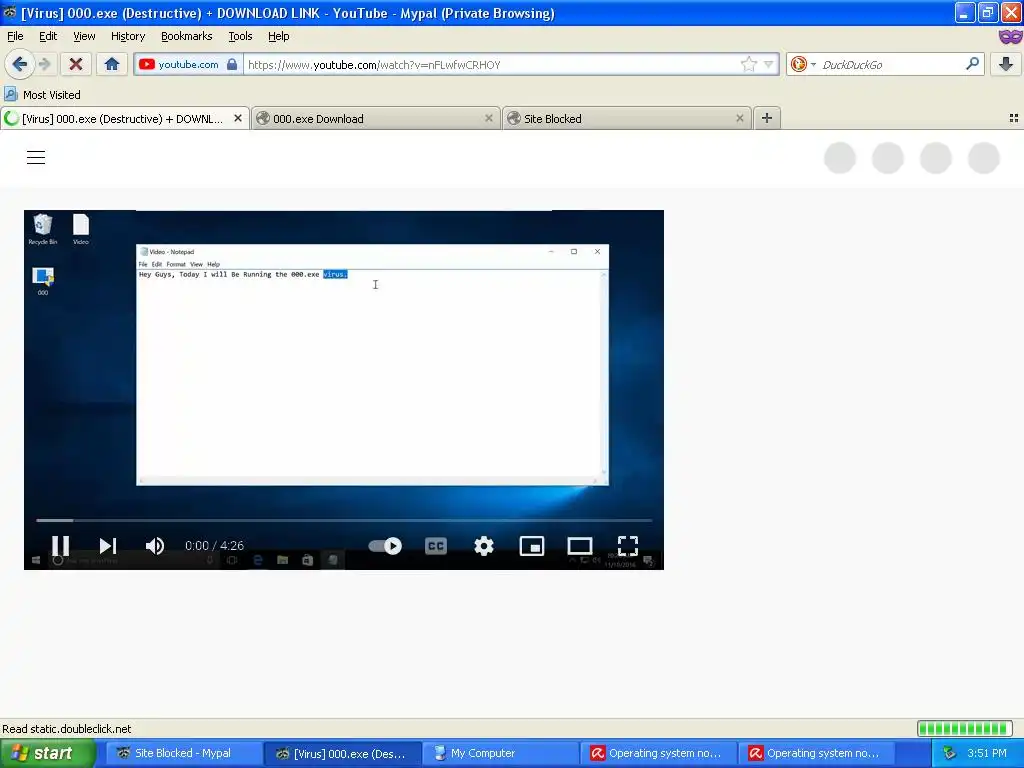
Task: Close the [Virus] 000.exe YouTube tab
Action: tap(238, 118)
